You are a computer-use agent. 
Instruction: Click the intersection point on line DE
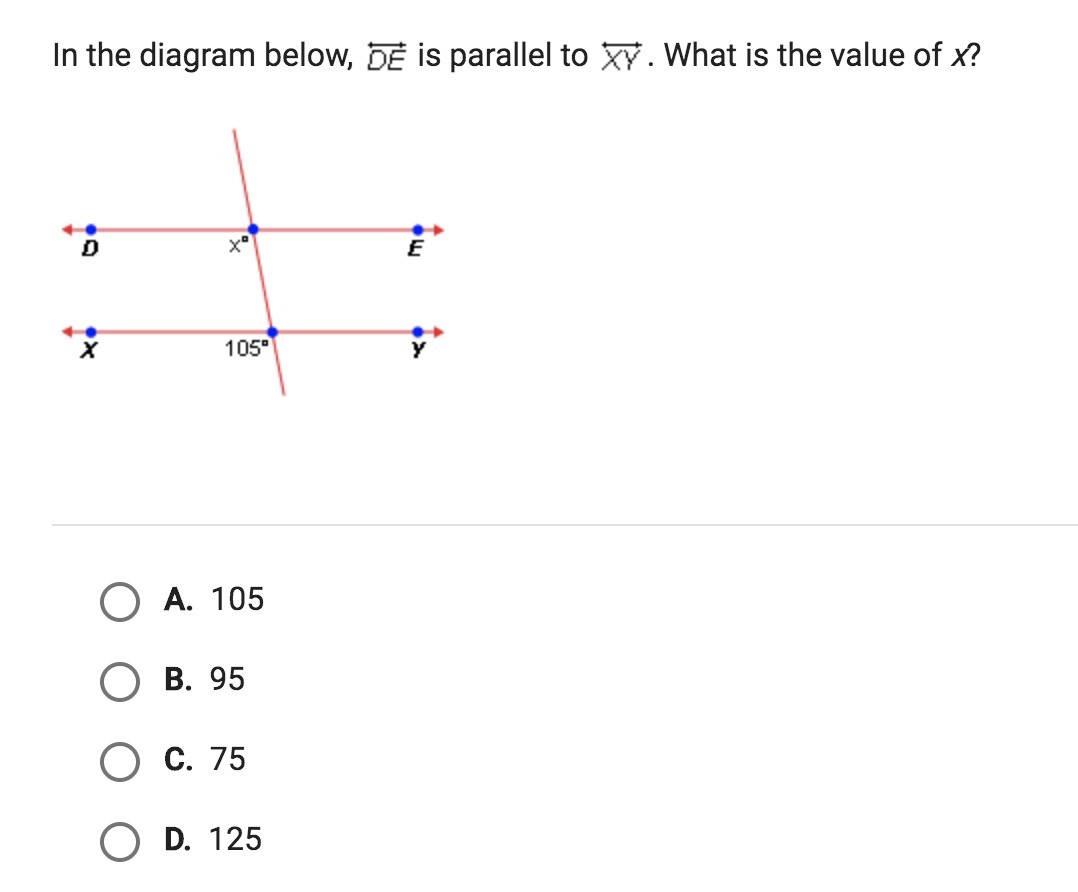[251, 230]
